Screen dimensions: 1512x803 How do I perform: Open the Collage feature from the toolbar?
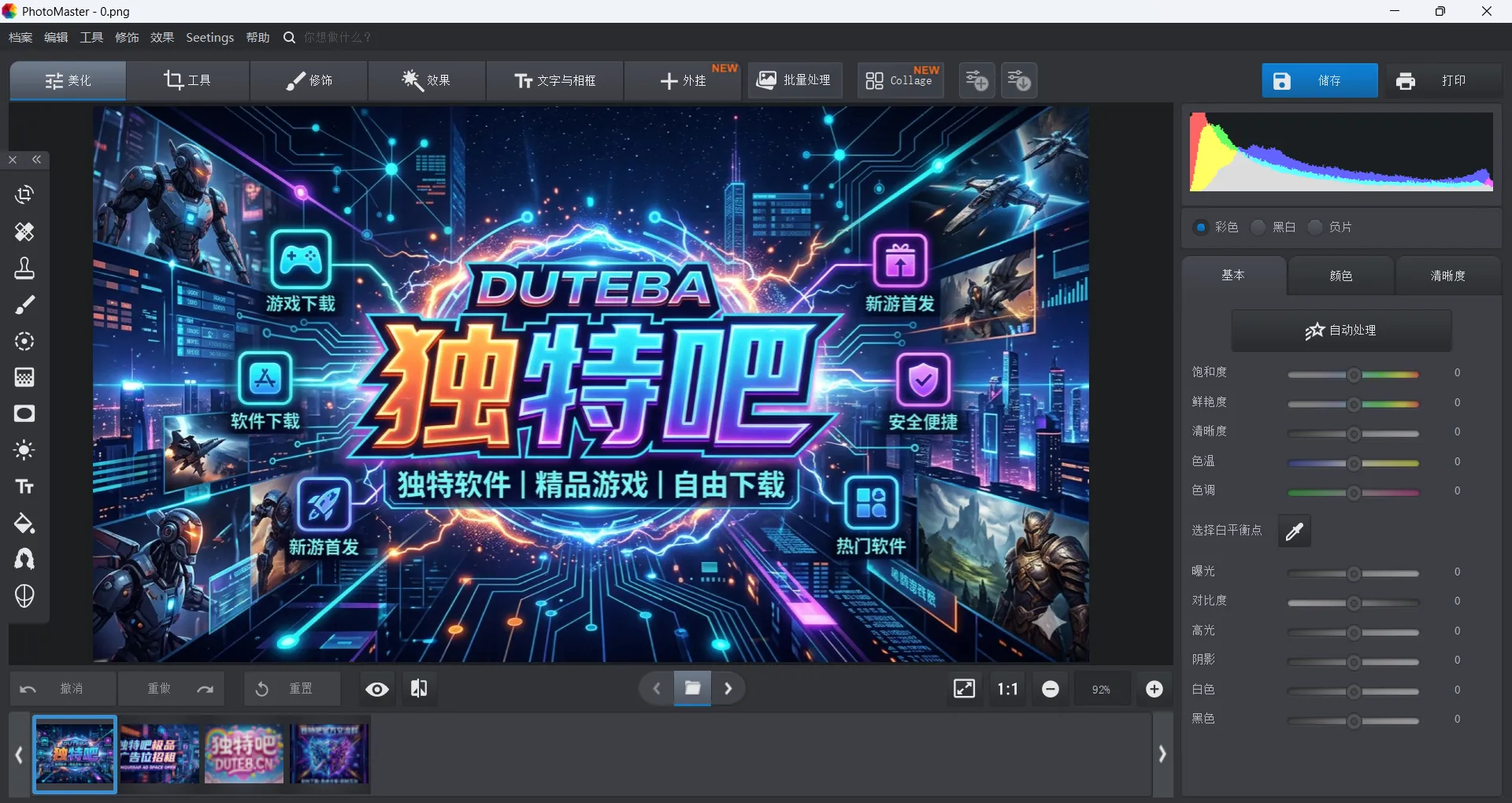point(899,80)
